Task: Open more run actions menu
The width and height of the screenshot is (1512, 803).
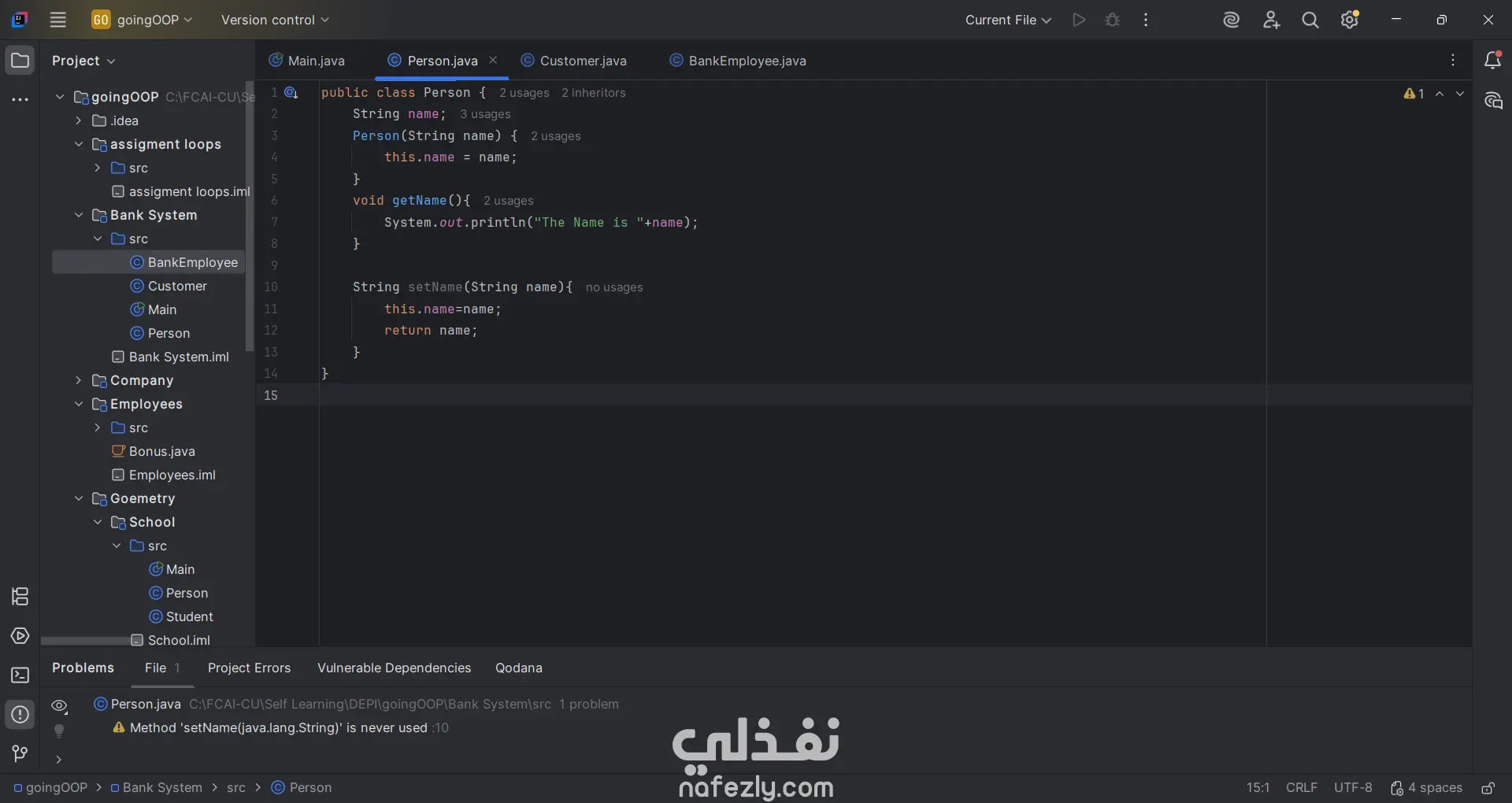Action: pyautogui.click(x=1146, y=20)
